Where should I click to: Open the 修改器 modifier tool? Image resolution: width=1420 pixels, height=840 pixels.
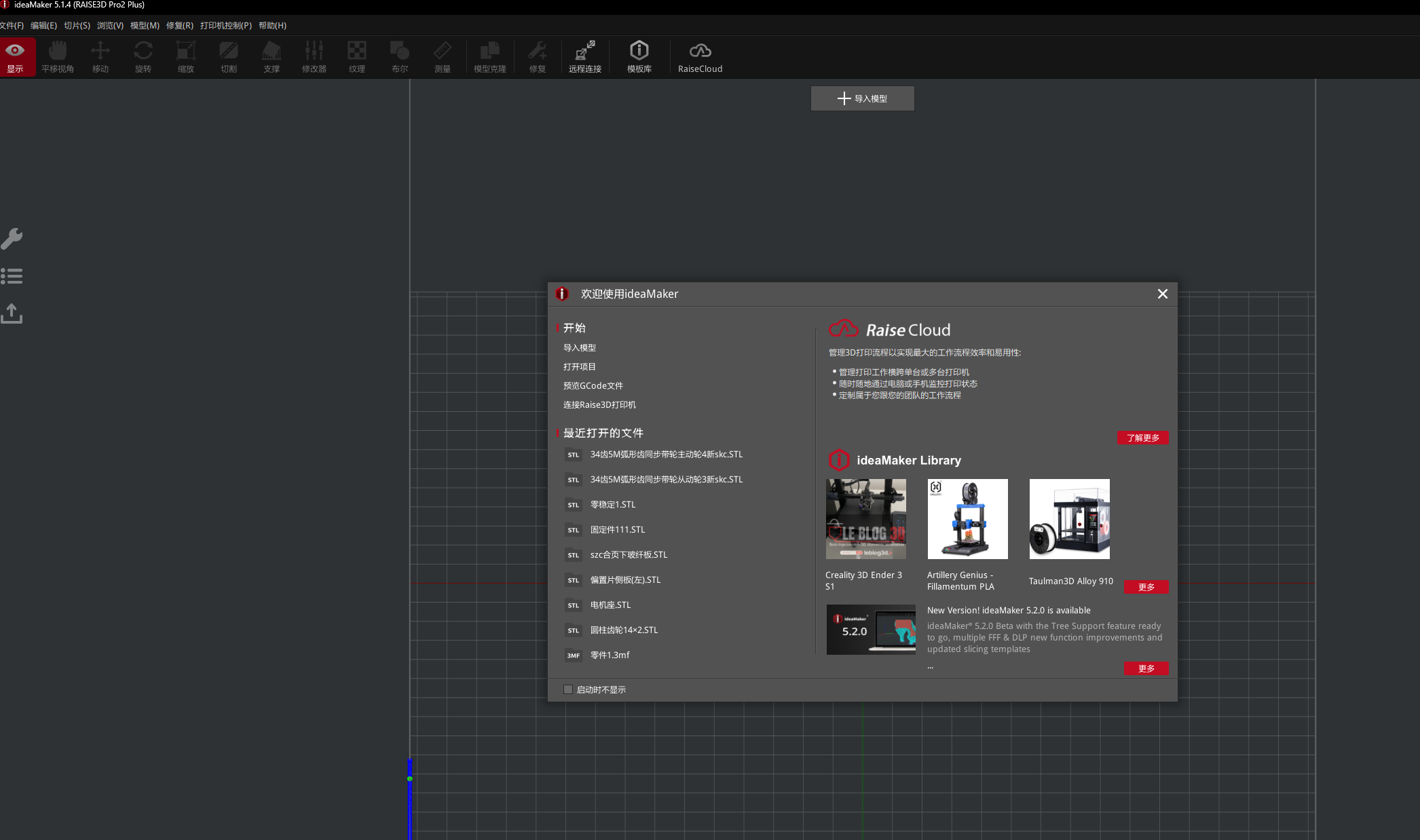[314, 57]
